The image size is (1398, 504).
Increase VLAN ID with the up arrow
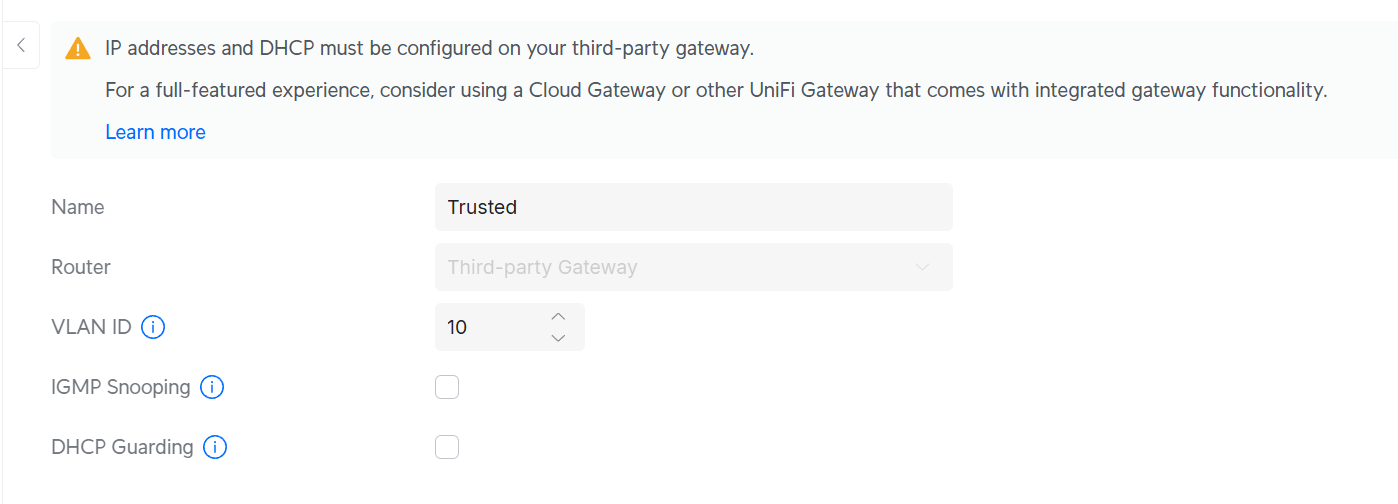(559, 316)
